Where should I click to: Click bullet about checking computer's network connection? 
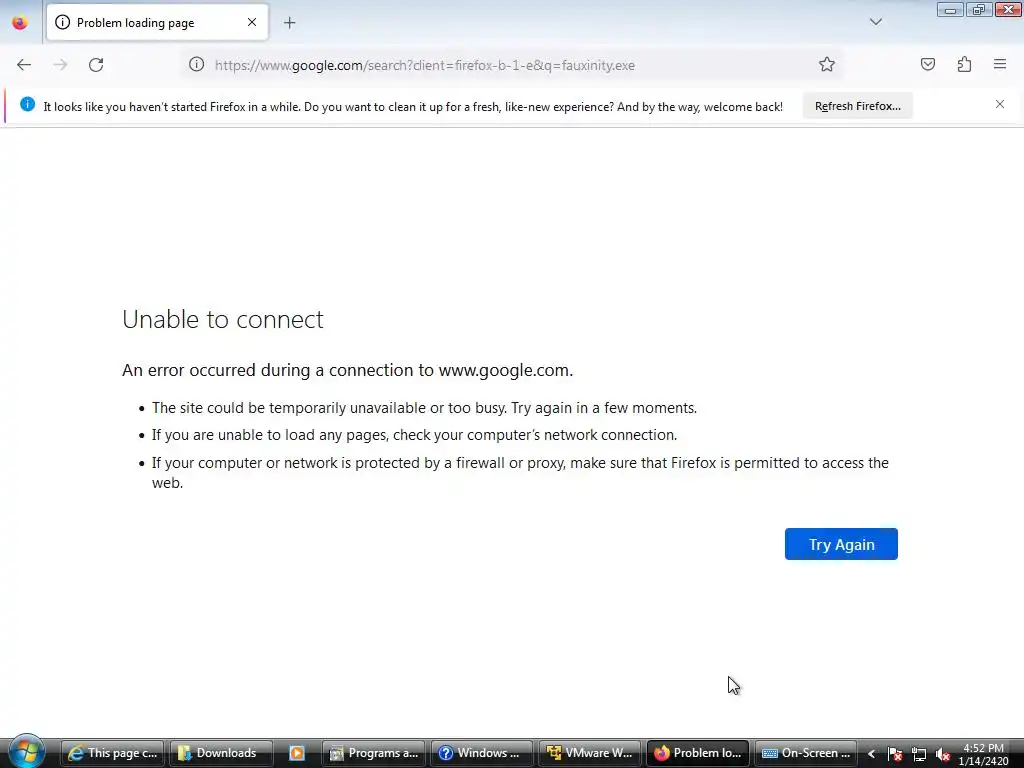click(414, 435)
